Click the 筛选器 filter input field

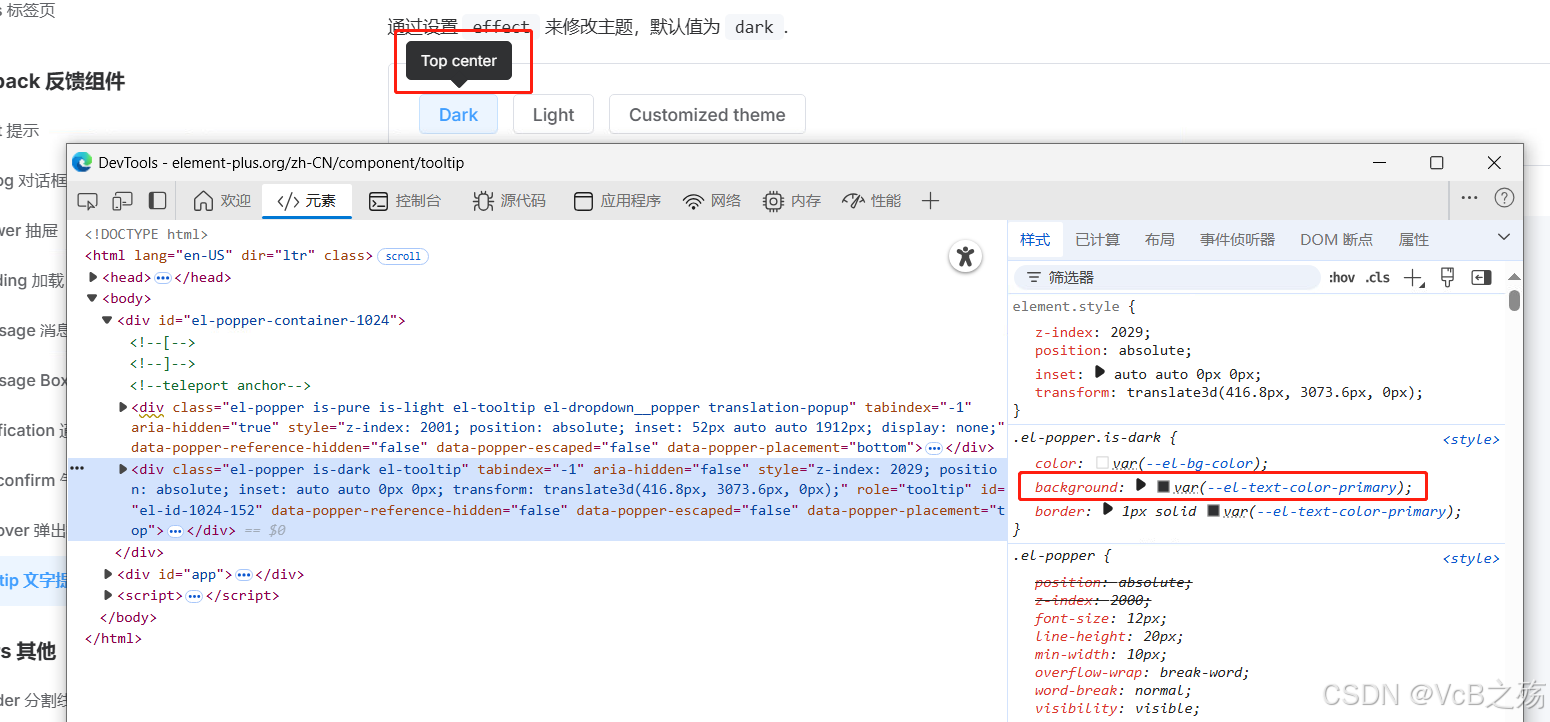point(1165,277)
